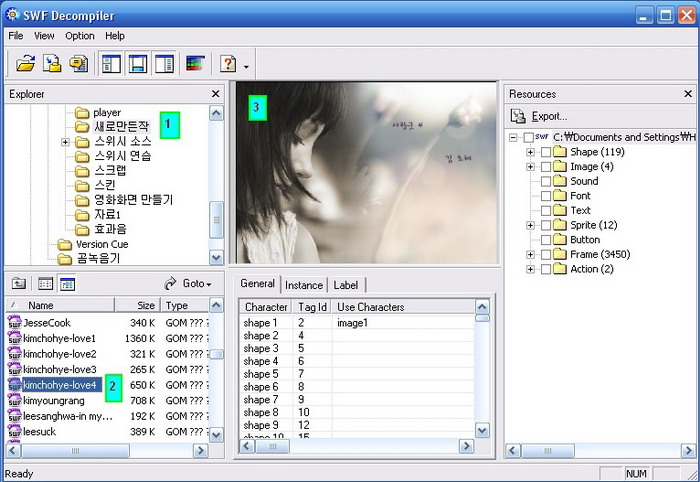
Task: Enable the Sprite (12) checkbox
Action: pos(546,225)
